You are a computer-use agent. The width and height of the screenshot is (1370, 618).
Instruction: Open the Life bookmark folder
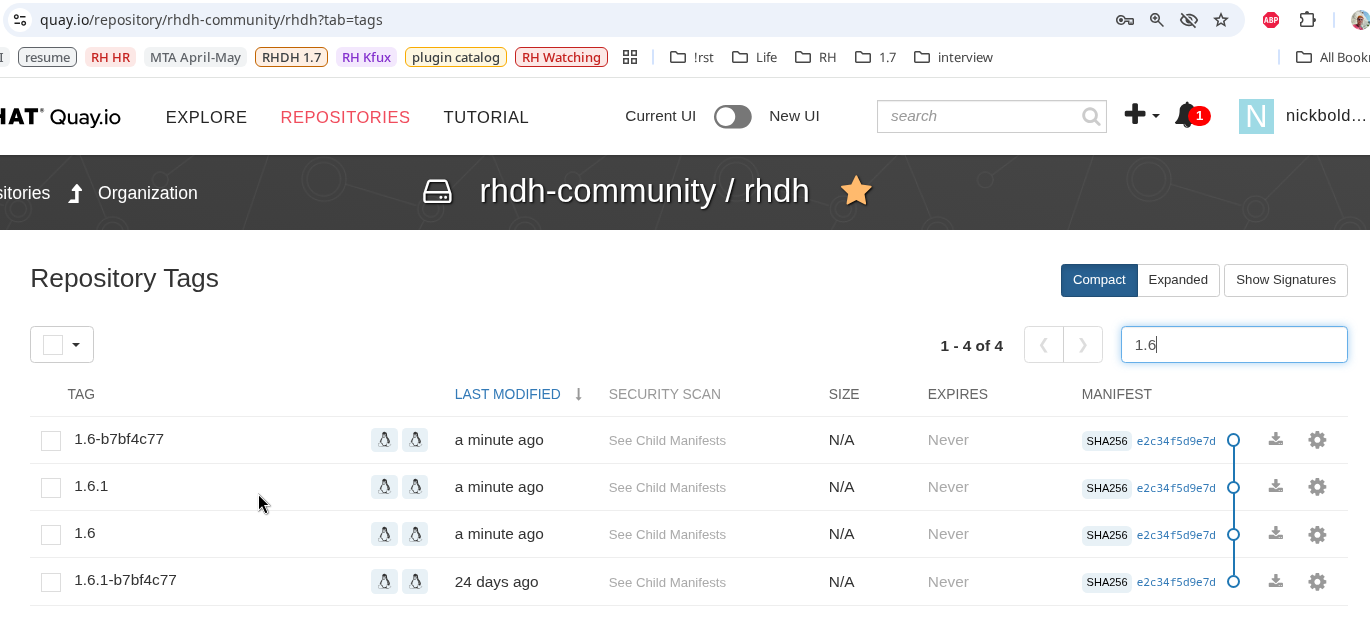point(755,57)
